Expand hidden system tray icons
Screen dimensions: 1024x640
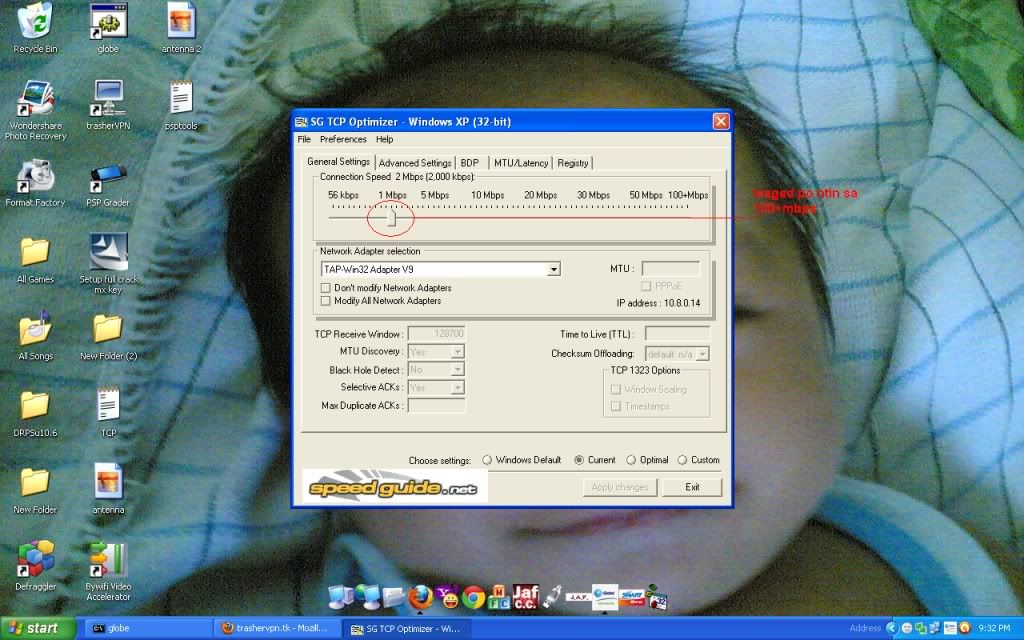(x=892, y=628)
